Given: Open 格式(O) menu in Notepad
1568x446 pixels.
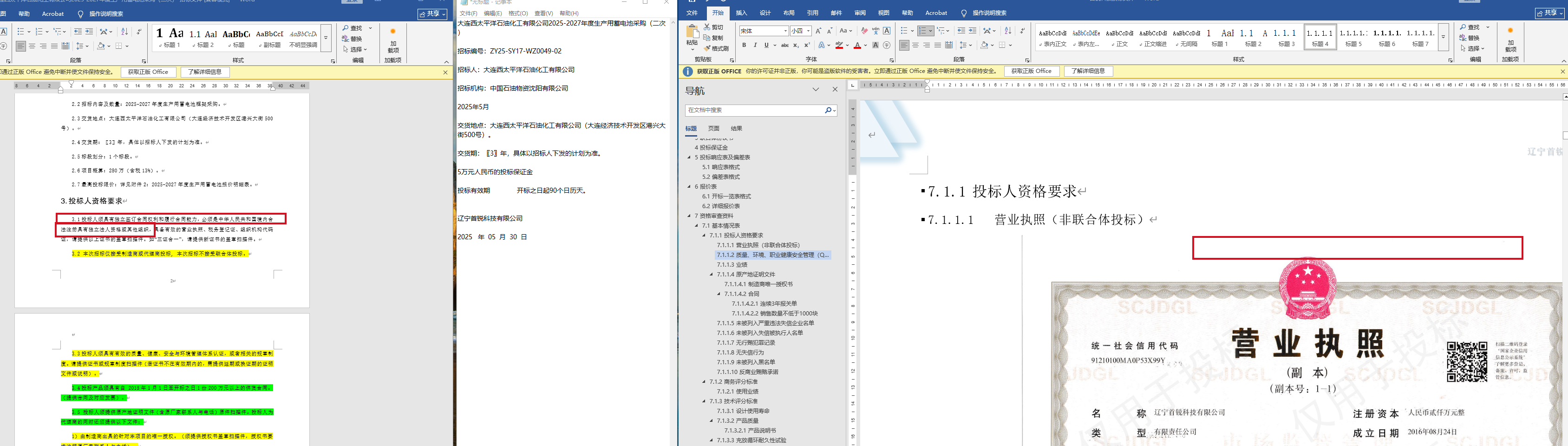Looking at the screenshot, I should click(x=518, y=13).
